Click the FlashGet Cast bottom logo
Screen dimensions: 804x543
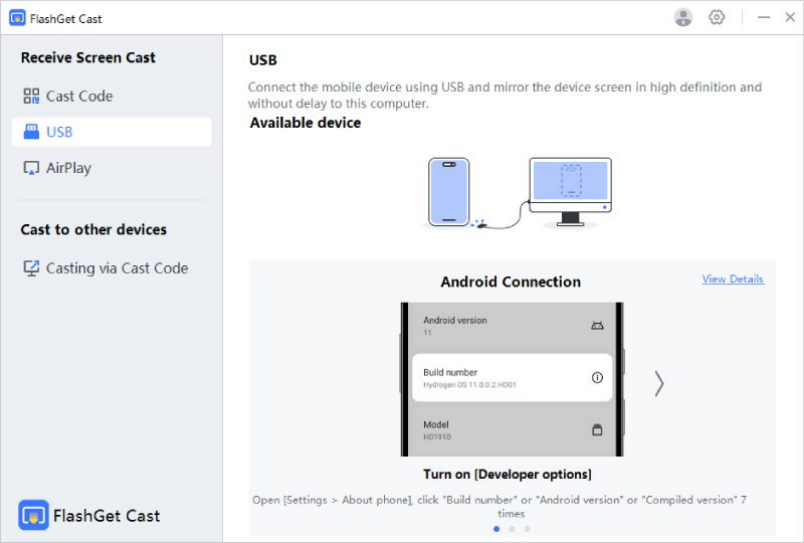(33, 515)
